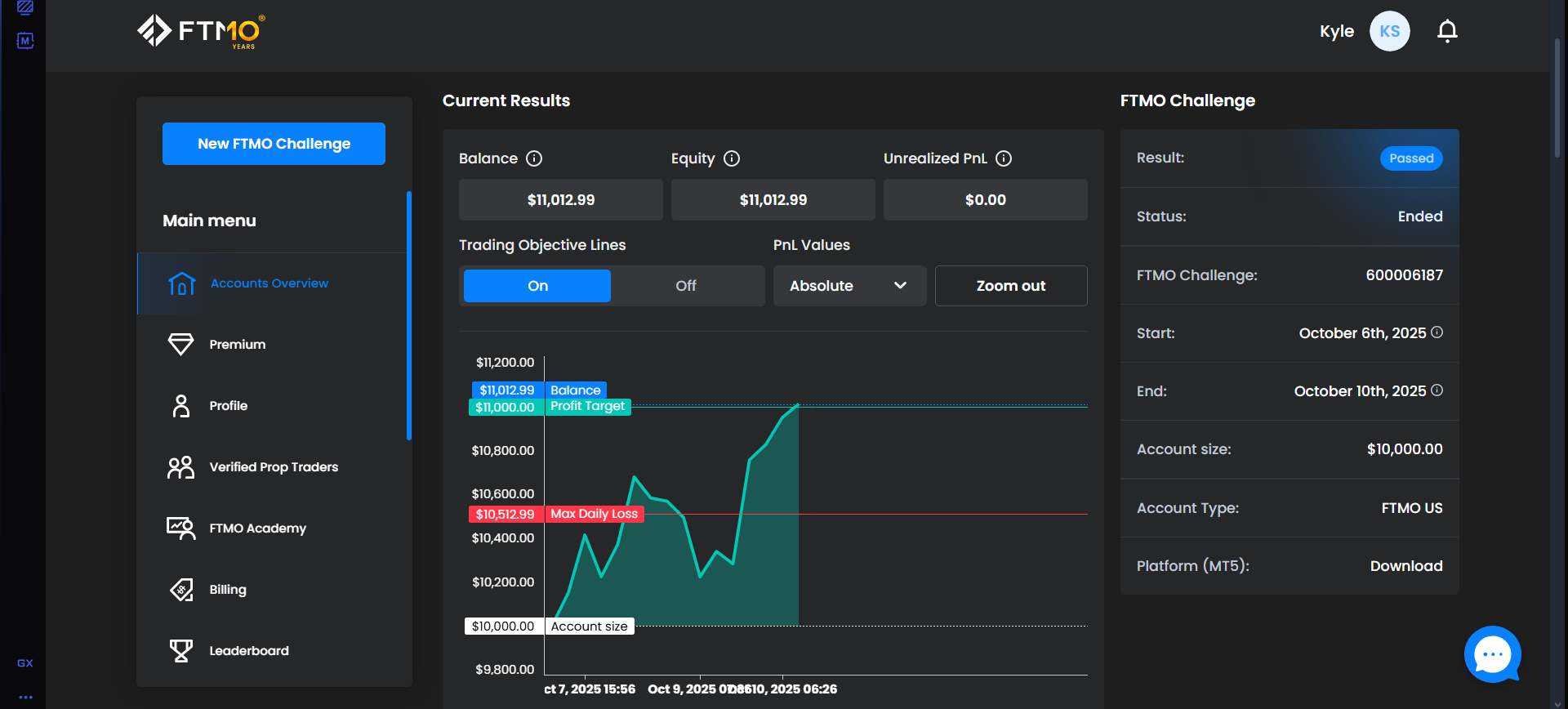This screenshot has height=709, width=1568.
Task: Click the FTMO logo
Action: pyautogui.click(x=201, y=32)
